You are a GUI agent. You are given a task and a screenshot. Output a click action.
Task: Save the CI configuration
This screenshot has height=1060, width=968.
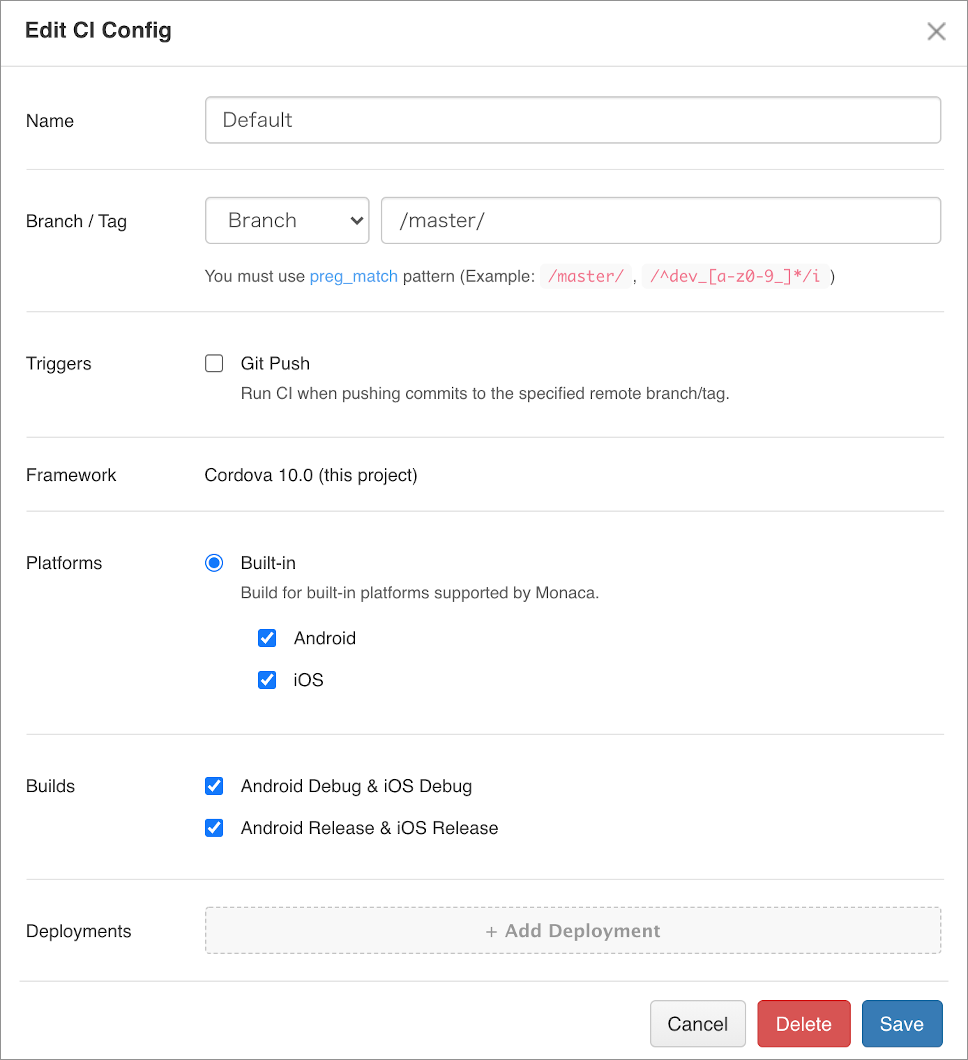(x=901, y=1024)
